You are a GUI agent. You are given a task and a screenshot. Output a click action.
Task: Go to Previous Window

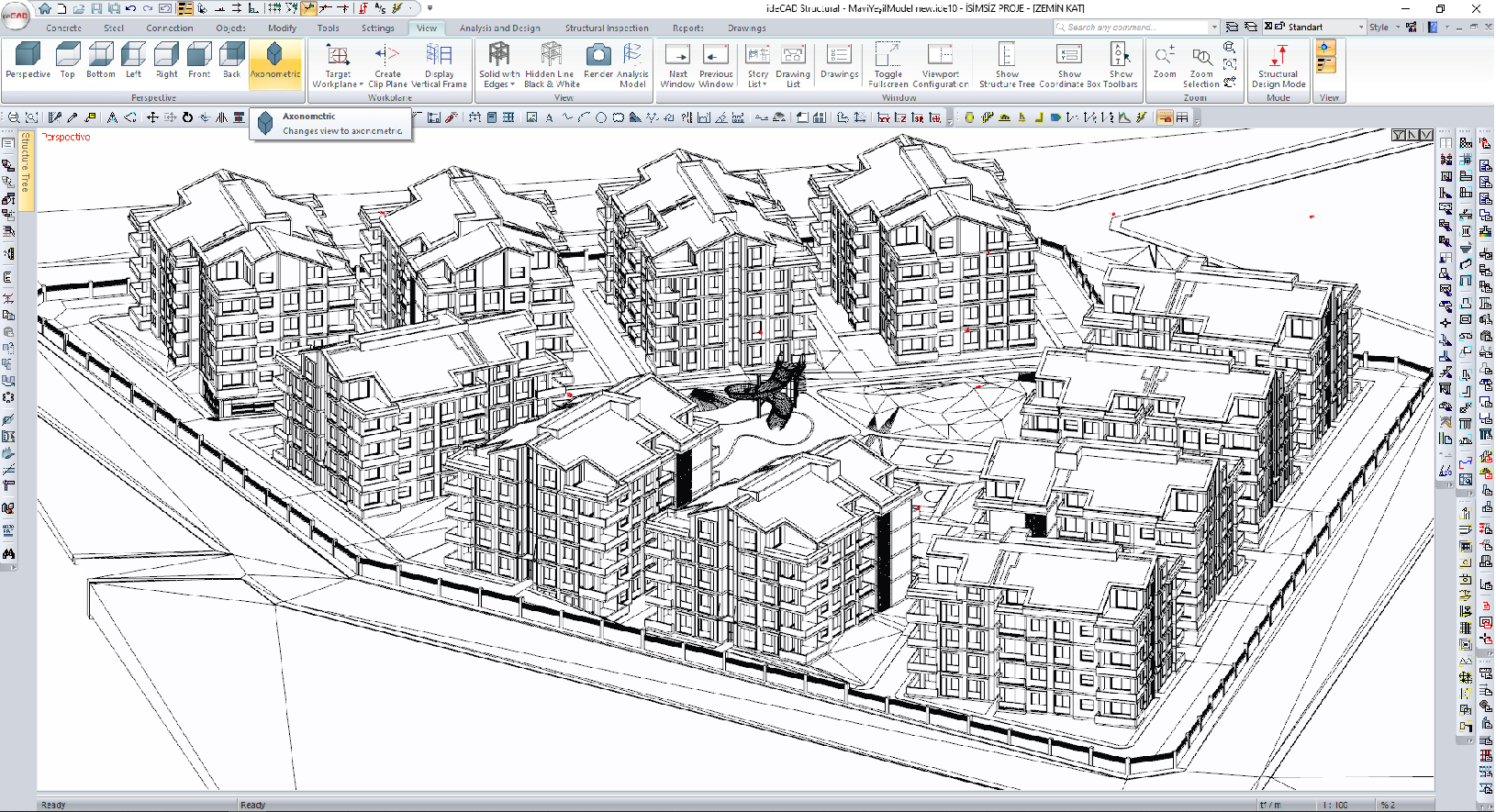716,65
